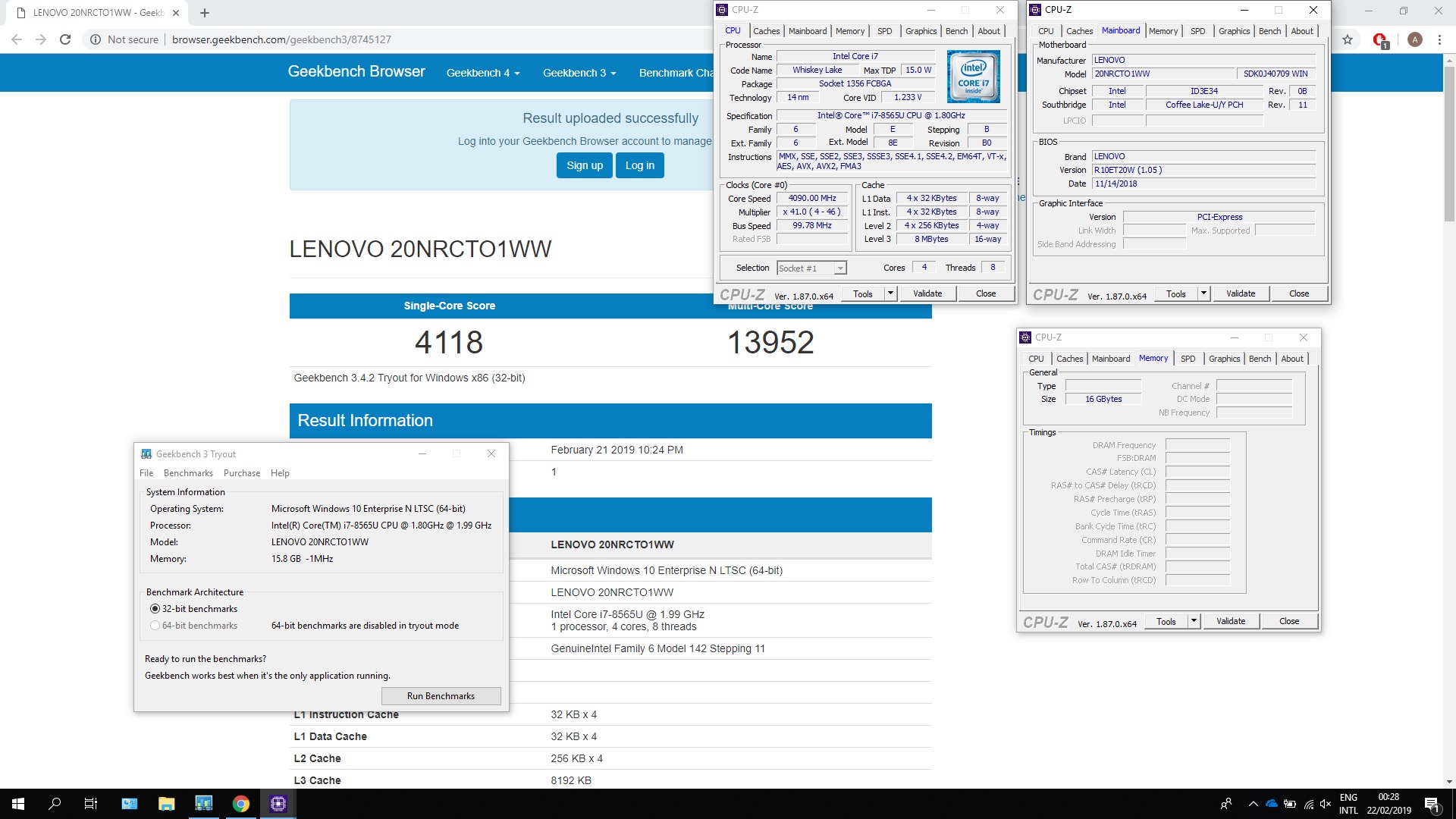
Task: Reload the Chrome page
Action: 65,39
